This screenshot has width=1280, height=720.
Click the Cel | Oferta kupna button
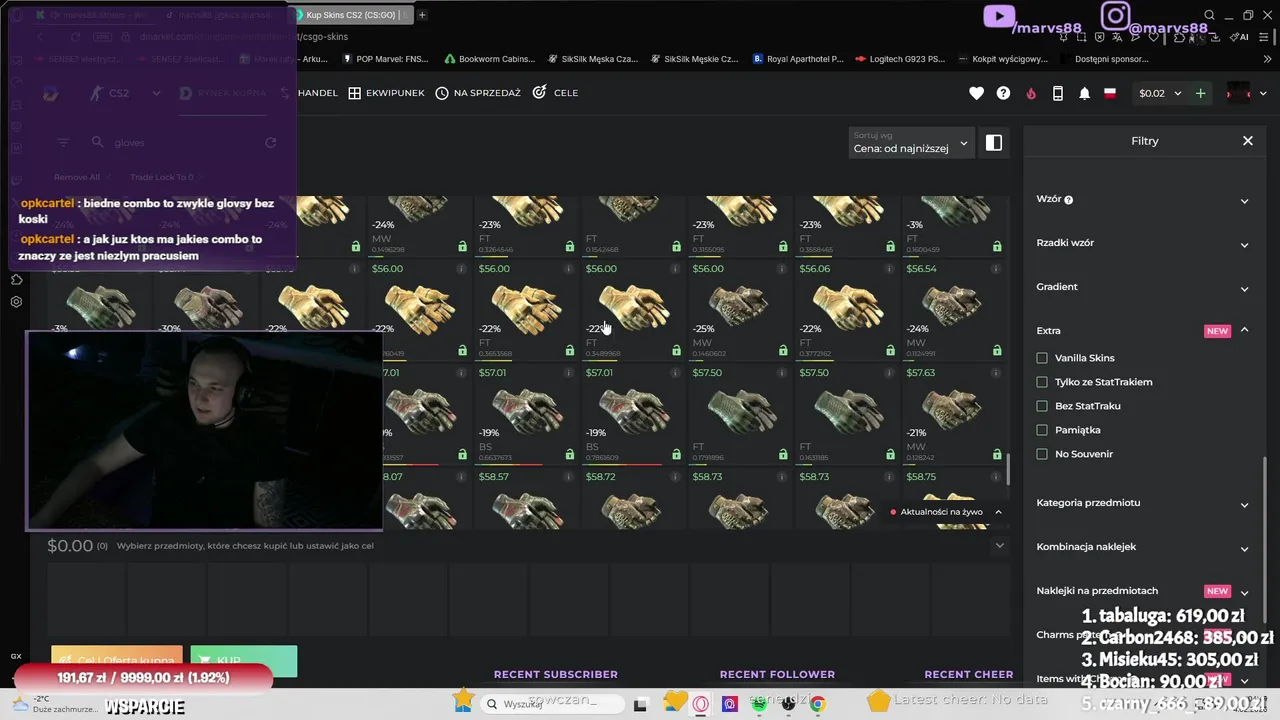tap(117, 660)
